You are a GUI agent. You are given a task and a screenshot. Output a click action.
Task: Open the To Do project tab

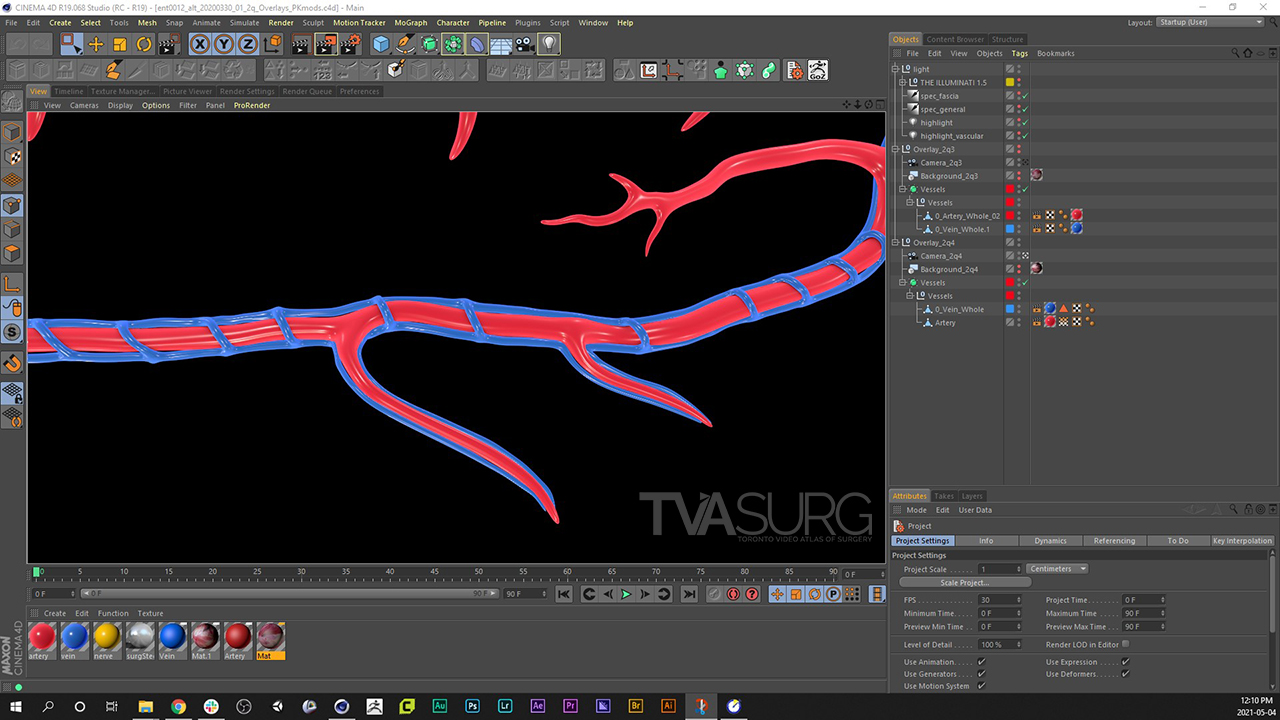click(1178, 541)
